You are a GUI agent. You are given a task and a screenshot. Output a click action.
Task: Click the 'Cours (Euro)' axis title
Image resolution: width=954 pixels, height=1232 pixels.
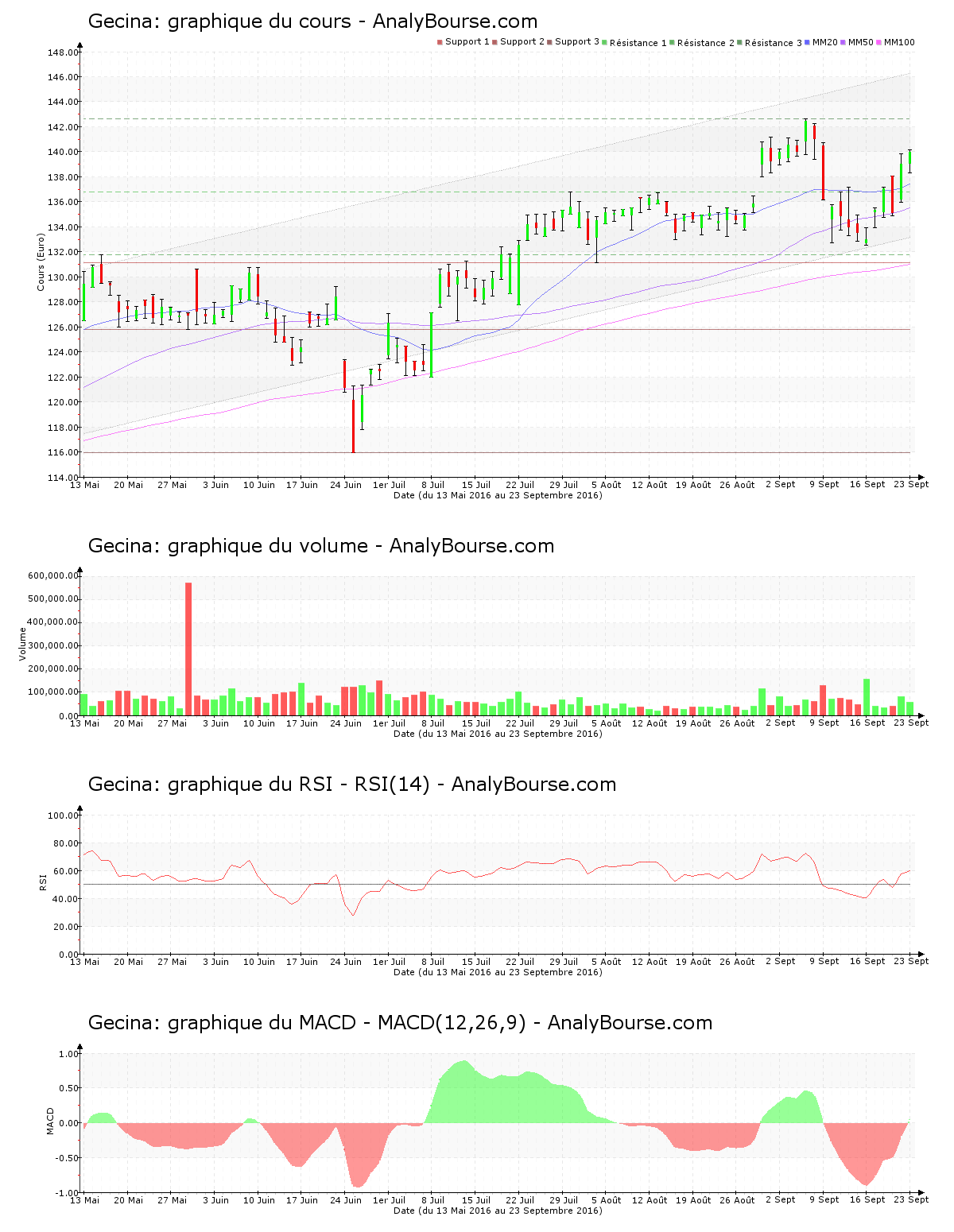click(x=41, y=262)
